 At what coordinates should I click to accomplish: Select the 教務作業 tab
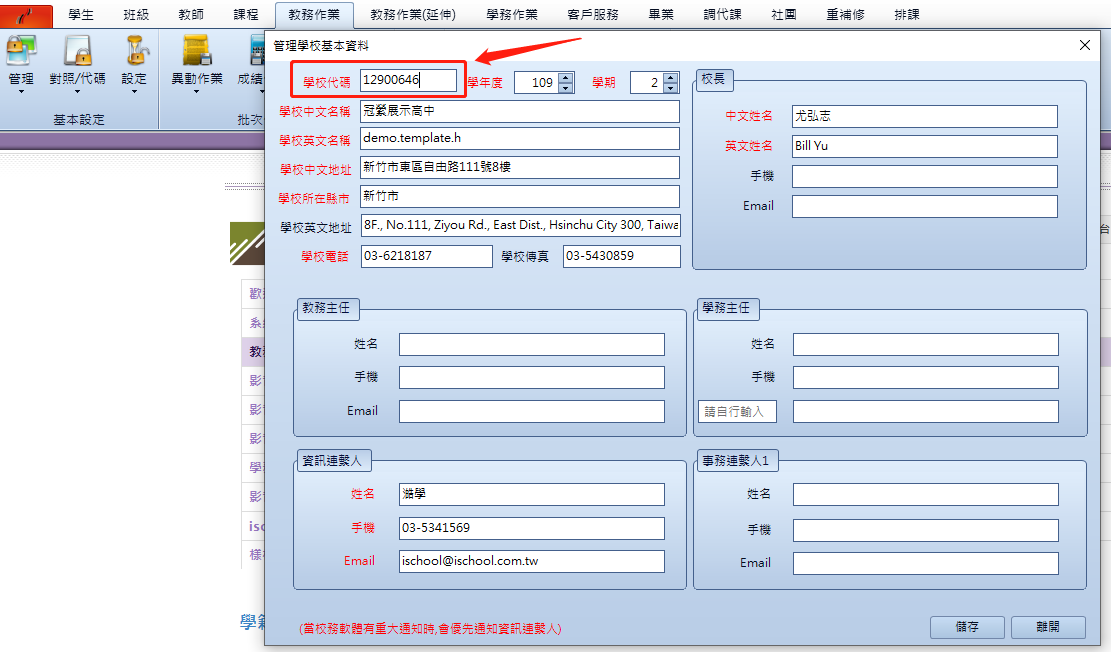tap(314, 15)
